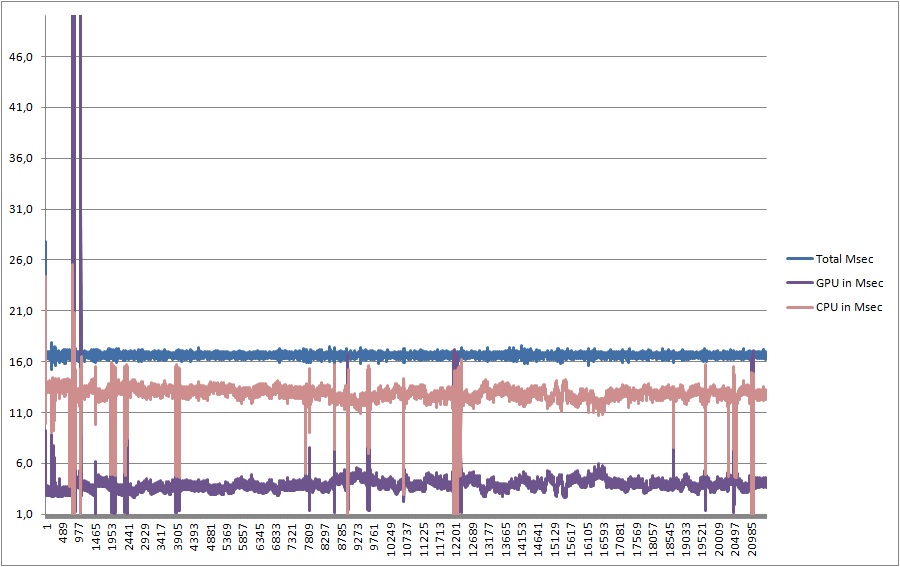Select the 26,0 value on vertical axis

[22, 260]
